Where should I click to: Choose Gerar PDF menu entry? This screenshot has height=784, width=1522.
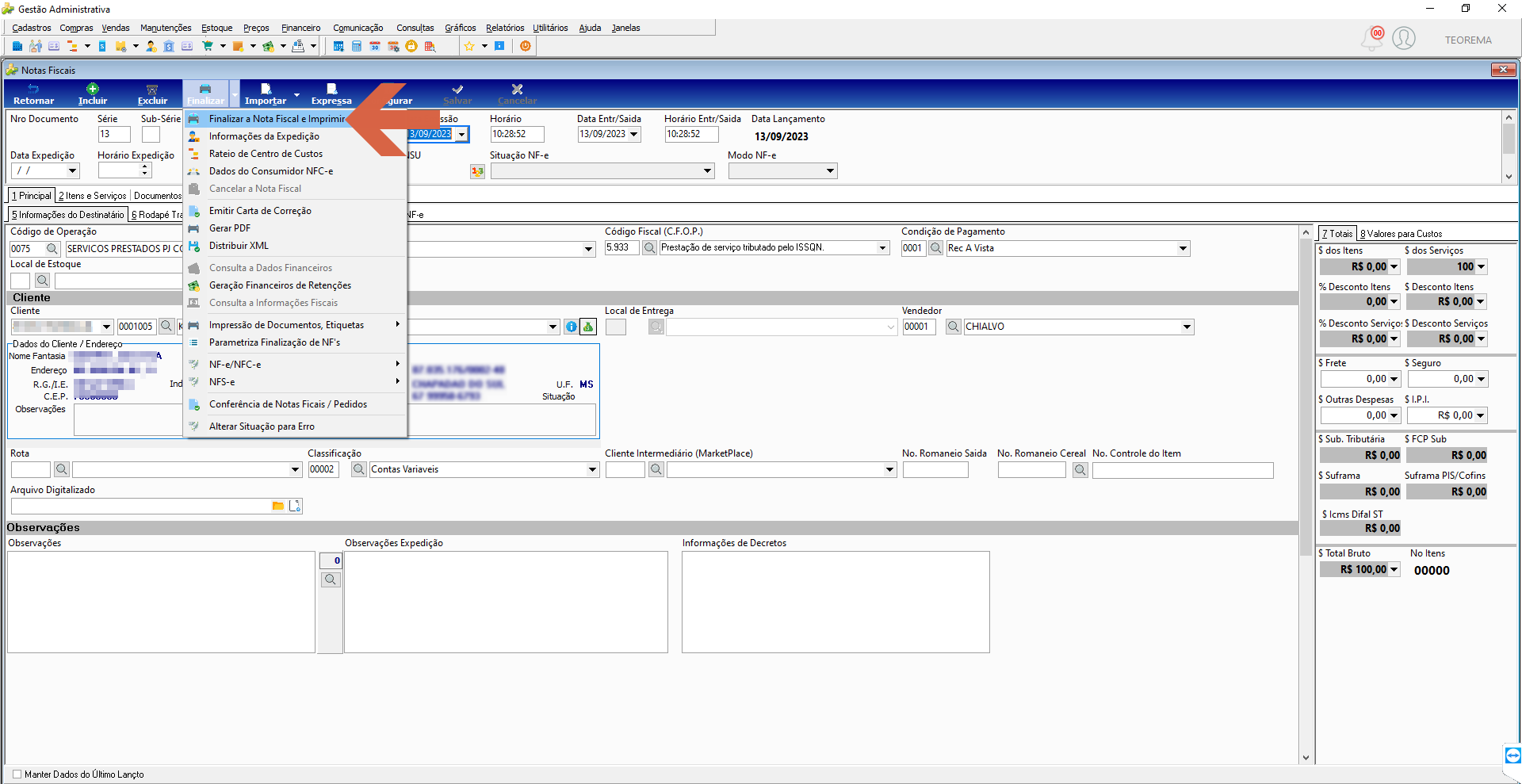tap(230, 228)
